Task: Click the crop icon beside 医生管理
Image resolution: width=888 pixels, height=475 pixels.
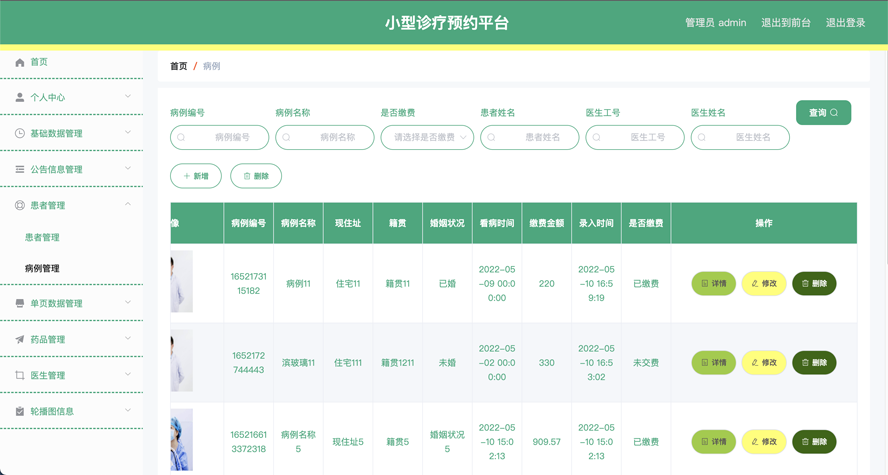Action: tap(20, 375)
